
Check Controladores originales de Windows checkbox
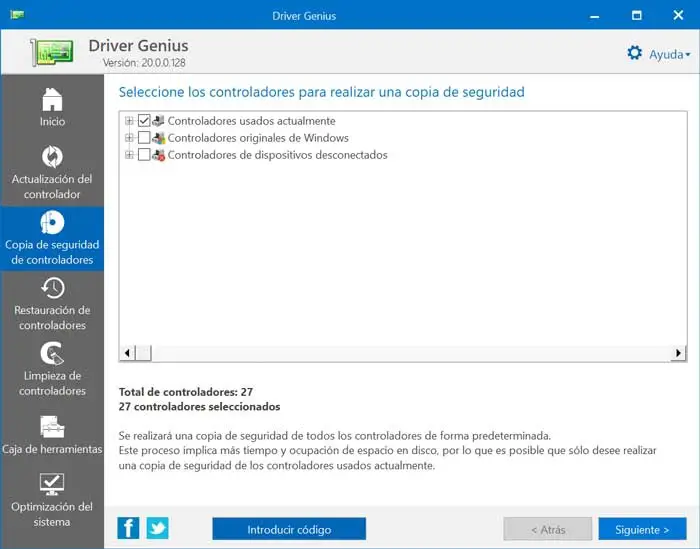point(144,137)
